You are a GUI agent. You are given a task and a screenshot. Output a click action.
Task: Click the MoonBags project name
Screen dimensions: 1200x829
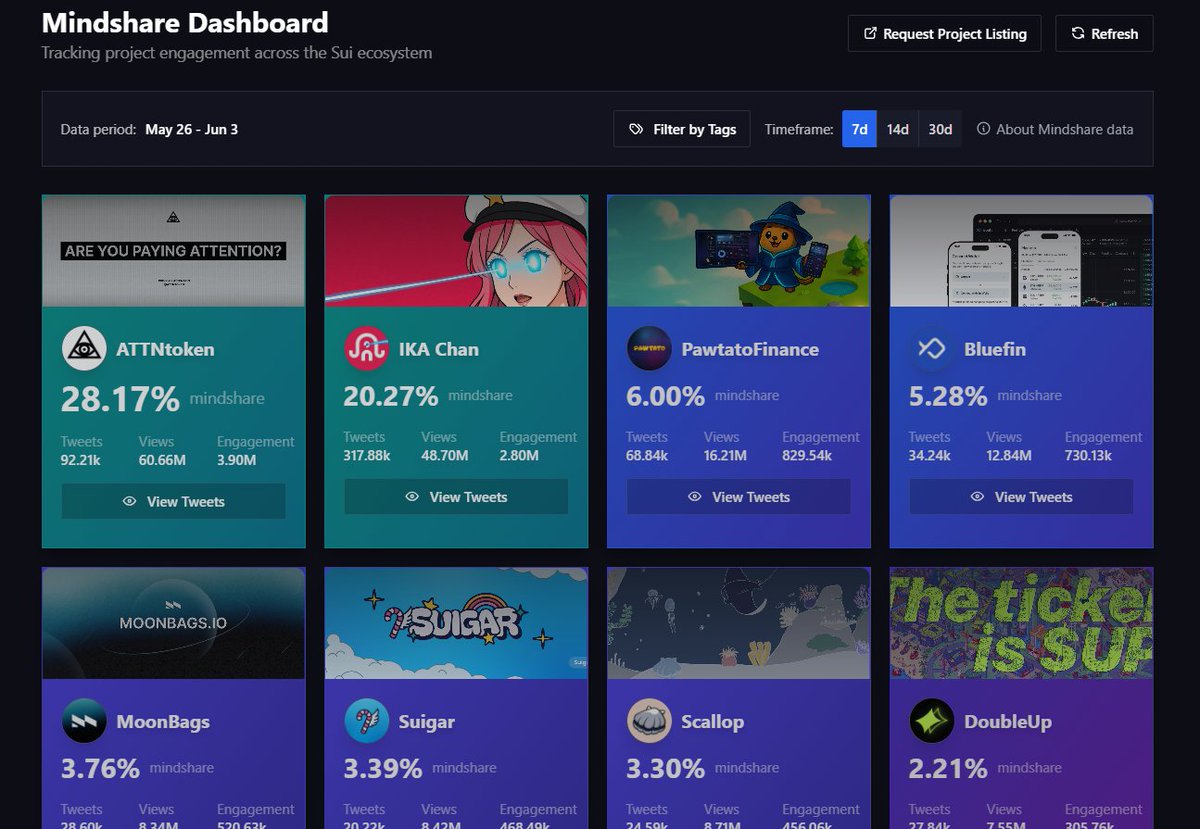tap(163, 721)
